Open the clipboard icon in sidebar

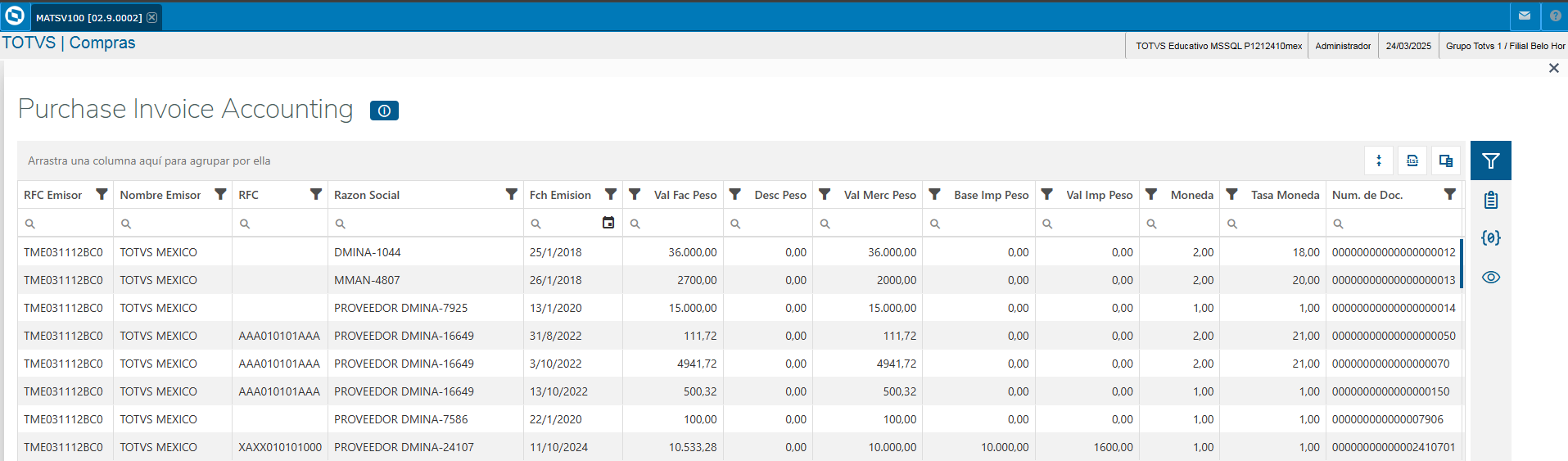tap(1490, 200)
